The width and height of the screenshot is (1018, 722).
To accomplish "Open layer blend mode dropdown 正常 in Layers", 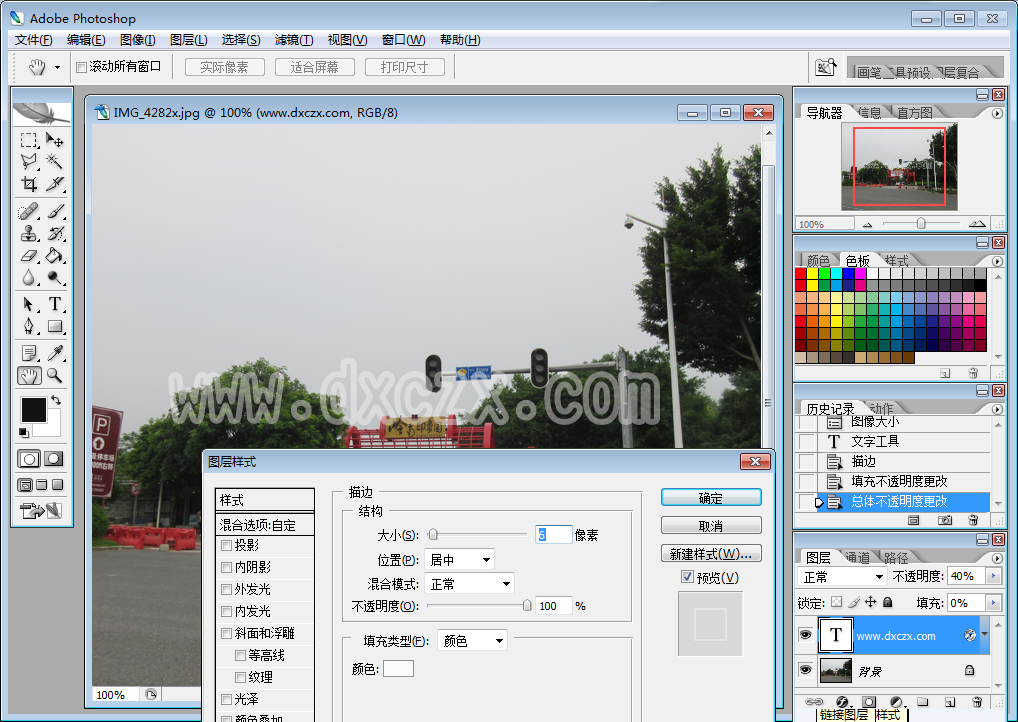I will [x=843, y=577].
